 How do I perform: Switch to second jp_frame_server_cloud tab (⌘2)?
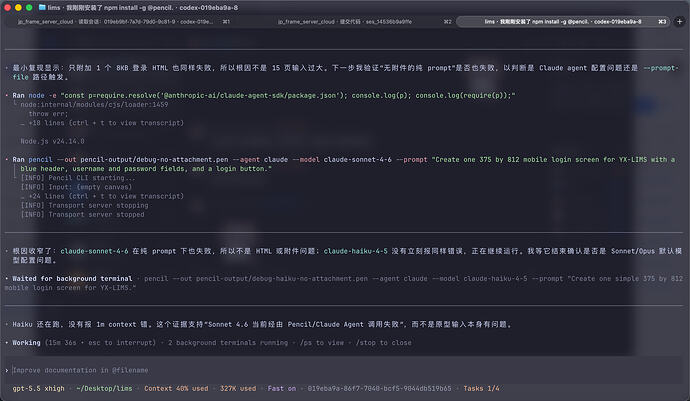pyautogui.click(x=345, y=21)
